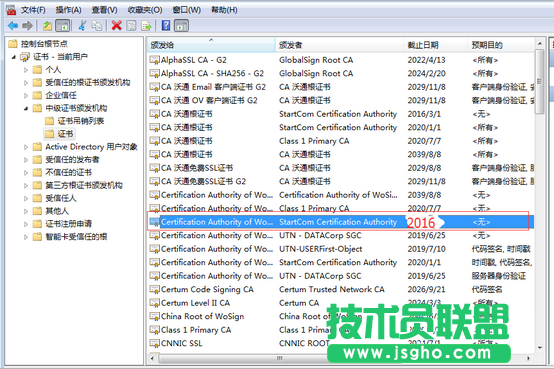554x369 pixels.
Task: Click the 2019/7/10 expiry date cell
Action: point(426,249)
